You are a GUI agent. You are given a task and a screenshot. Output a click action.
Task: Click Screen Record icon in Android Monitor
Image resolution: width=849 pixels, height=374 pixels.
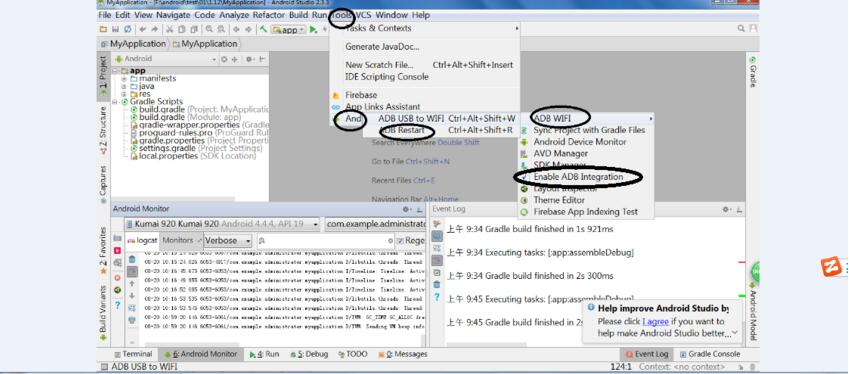click(117, 251)
